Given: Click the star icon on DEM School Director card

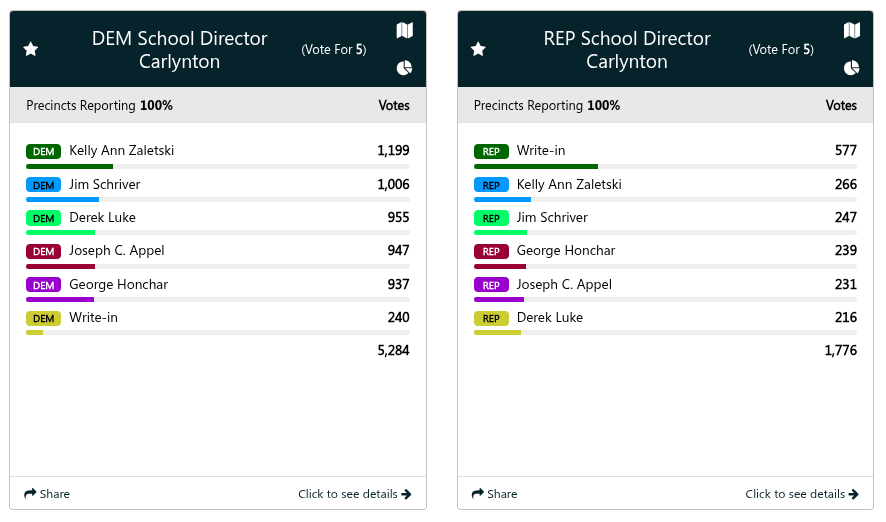Looking at the screenshot, I should (x=31, y=49).
